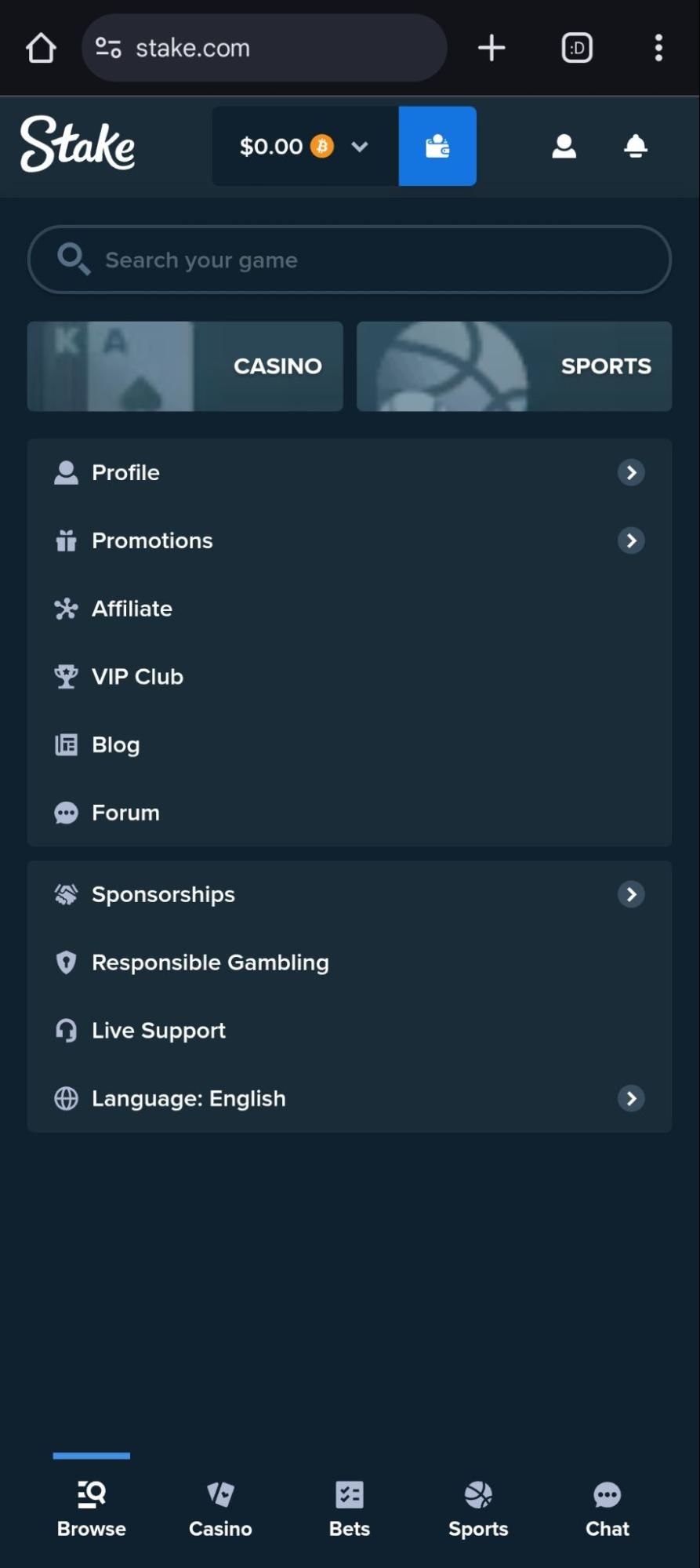Expand the Sponsorships submenu
Viewport: 700px width, 1568px height.
[x=631, y=894]
